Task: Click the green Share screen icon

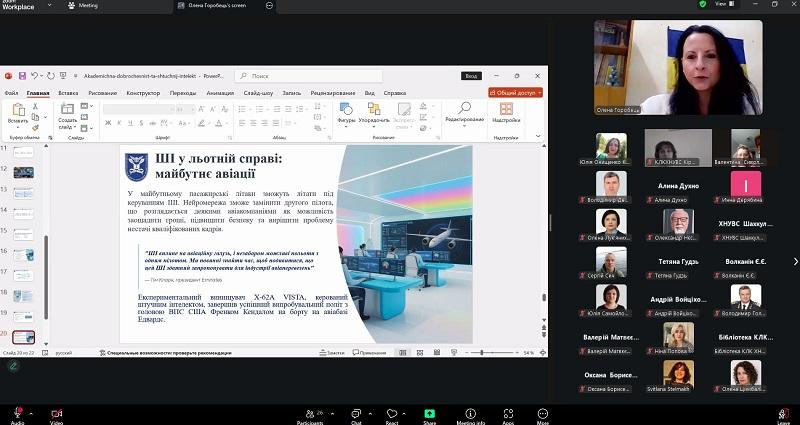Action: click(x=430, y=411)
